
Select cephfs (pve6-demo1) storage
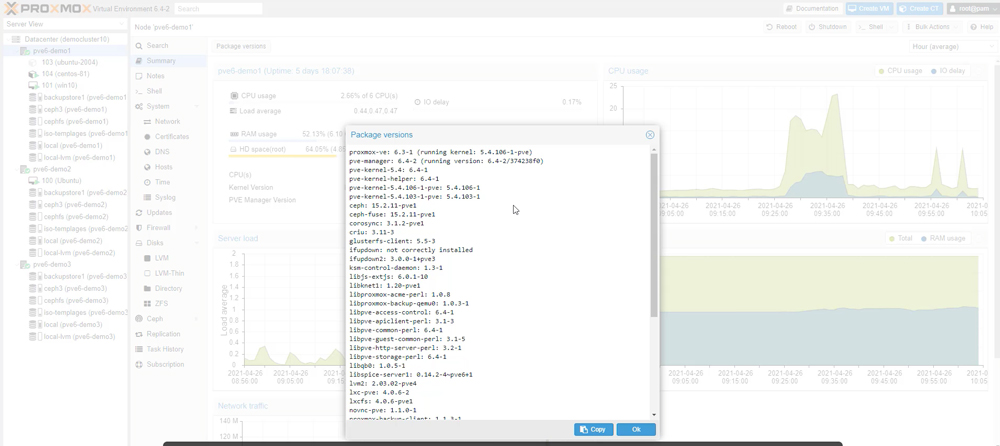click(x=76, y=121)
